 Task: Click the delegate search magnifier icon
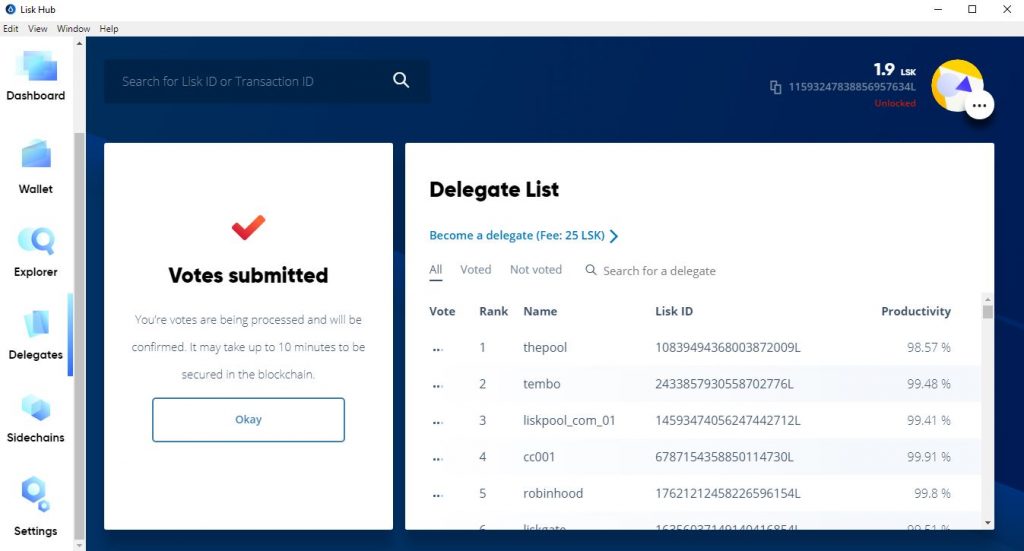(x=590, y=270)
